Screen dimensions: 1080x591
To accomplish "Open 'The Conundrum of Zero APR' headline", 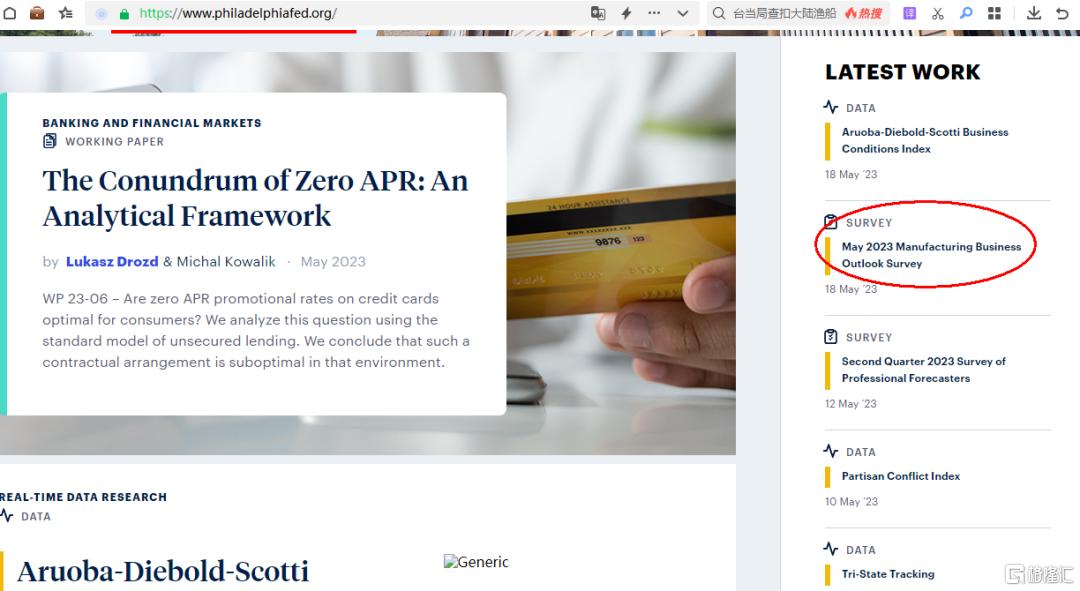I will (x=256, y=198).
